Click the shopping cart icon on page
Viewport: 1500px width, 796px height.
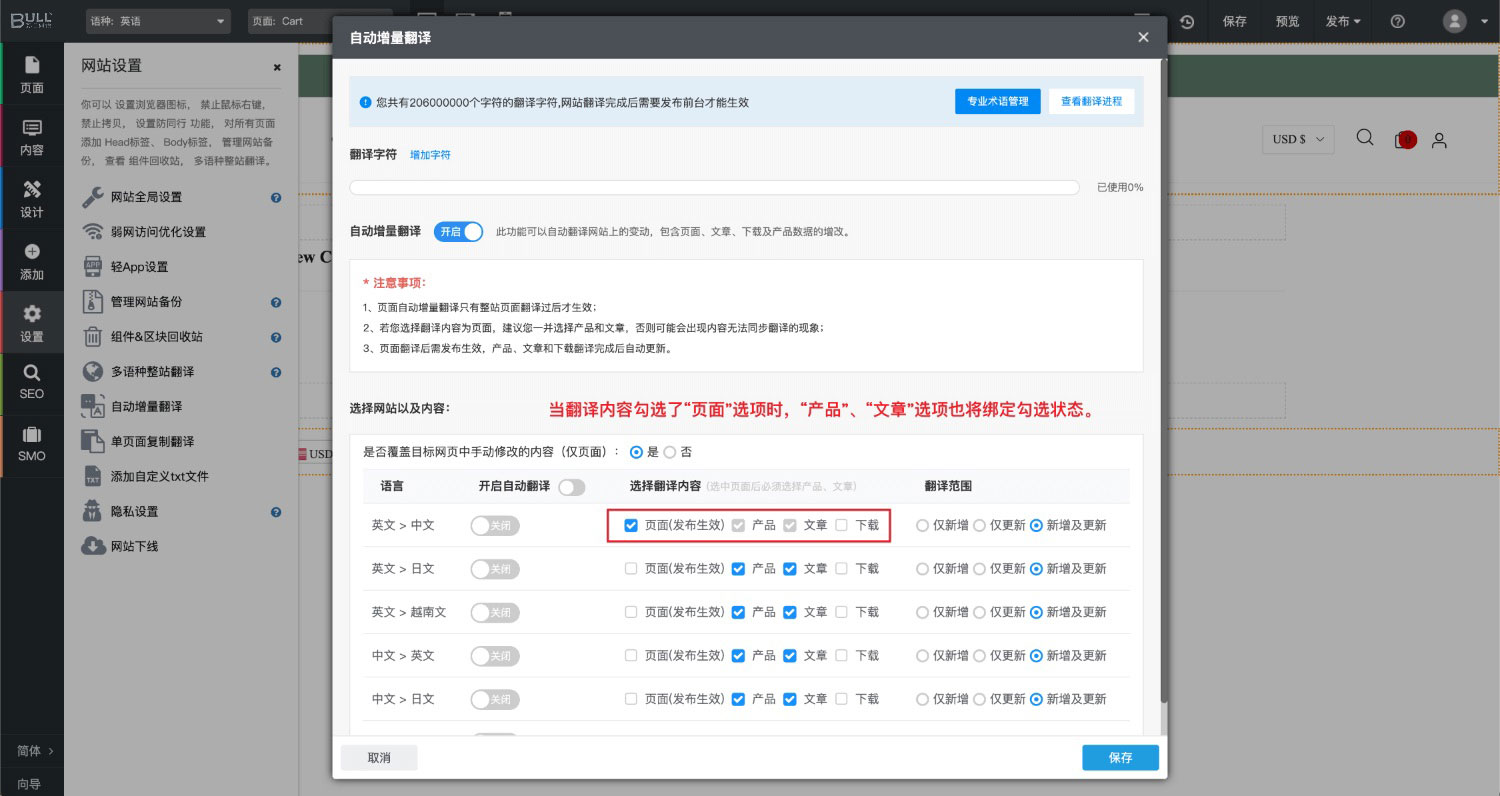point(1404,140)
